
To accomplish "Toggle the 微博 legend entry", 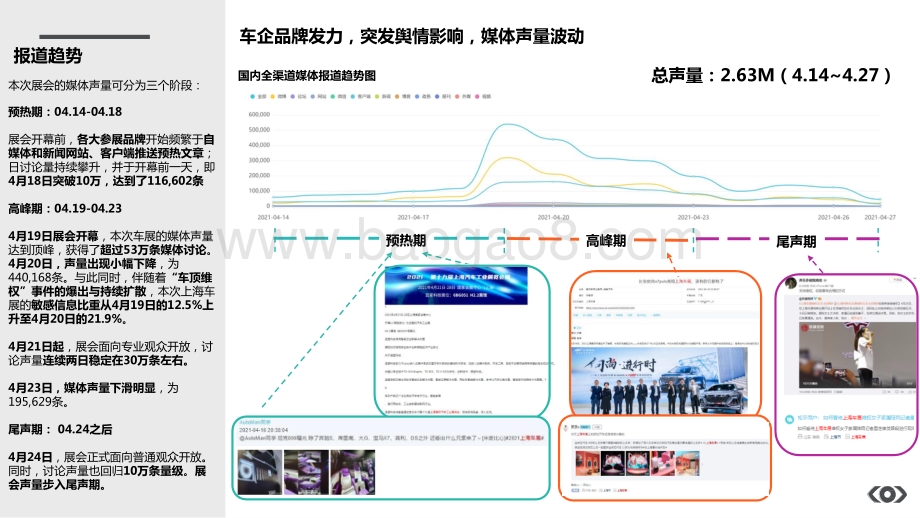I will 278,96.
